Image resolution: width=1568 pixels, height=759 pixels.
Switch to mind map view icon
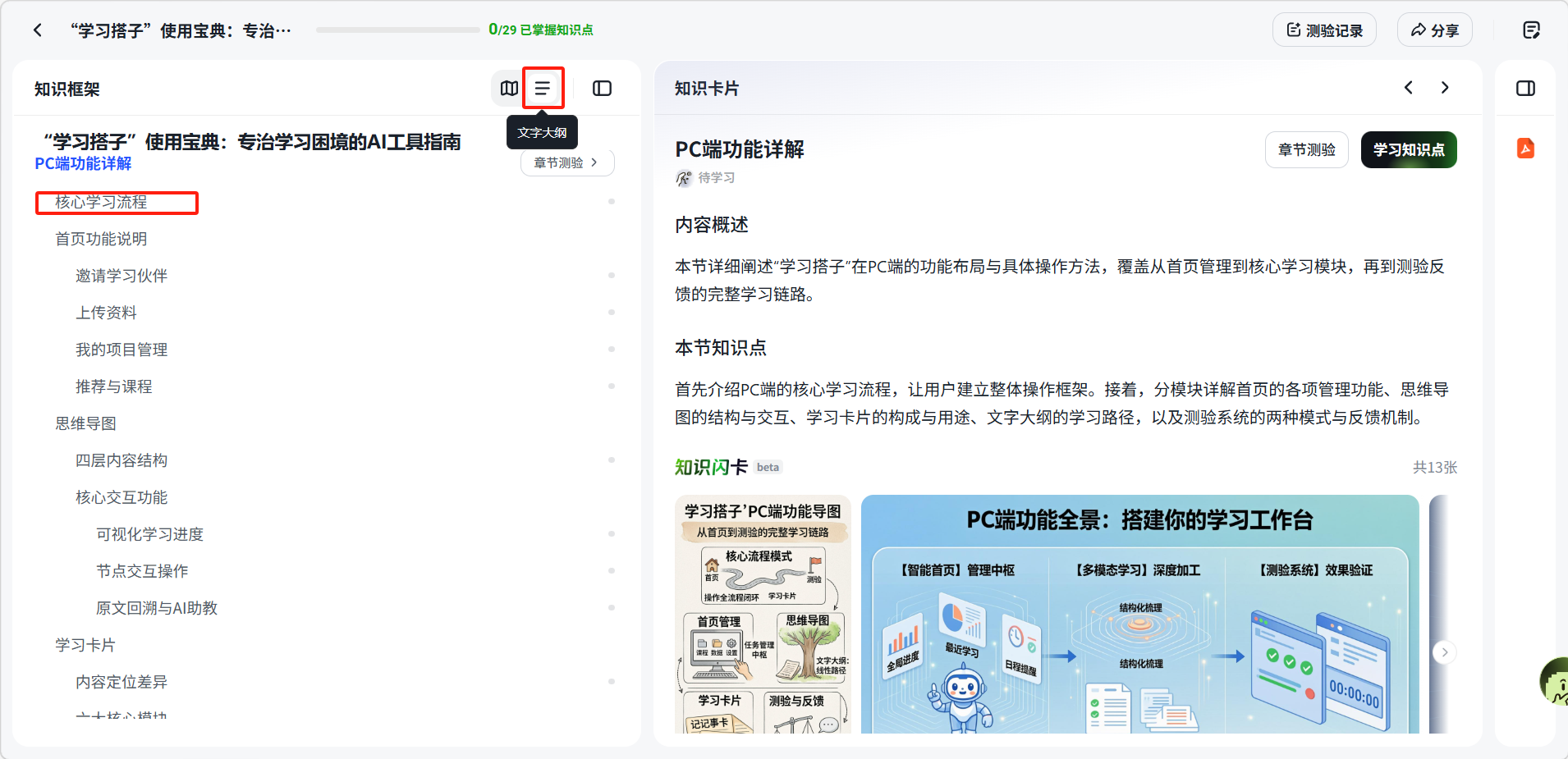[x=509, y=89]
